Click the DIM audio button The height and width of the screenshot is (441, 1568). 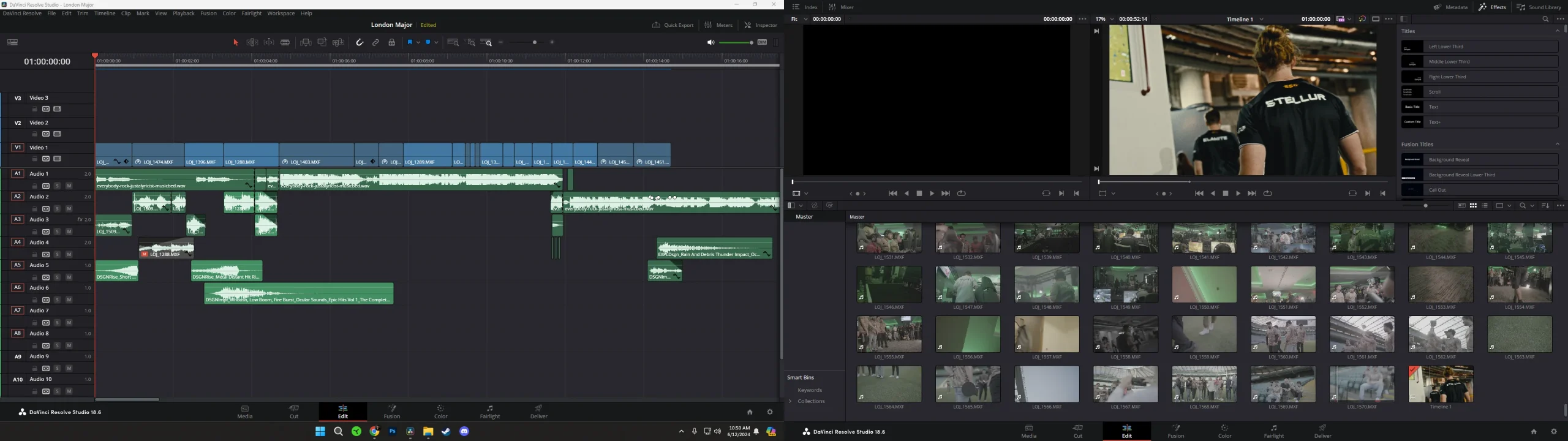coord(762,42)
